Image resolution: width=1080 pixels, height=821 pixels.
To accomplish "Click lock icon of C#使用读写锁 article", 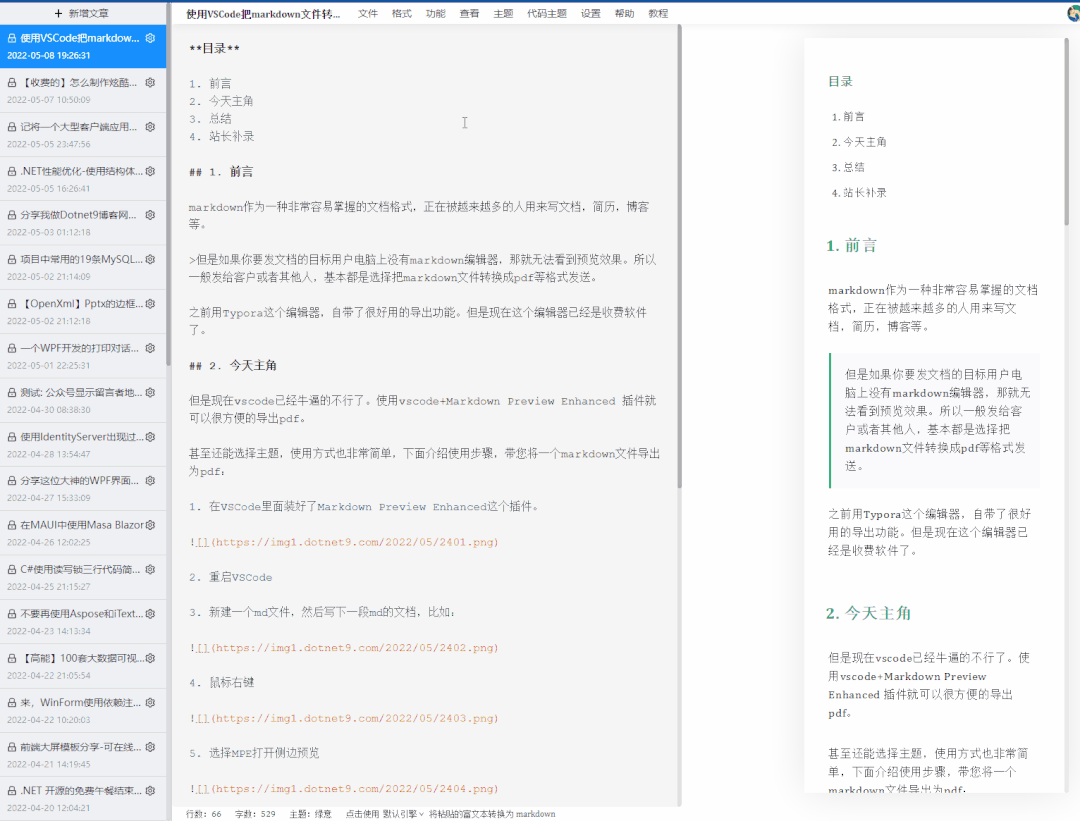I will click(x=12, y=570).
